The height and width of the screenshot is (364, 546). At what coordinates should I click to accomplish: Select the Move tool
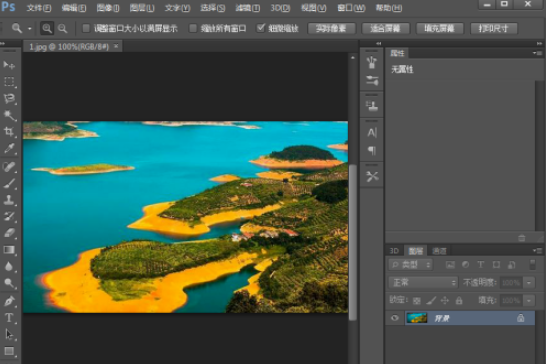(x=9, y=65)
